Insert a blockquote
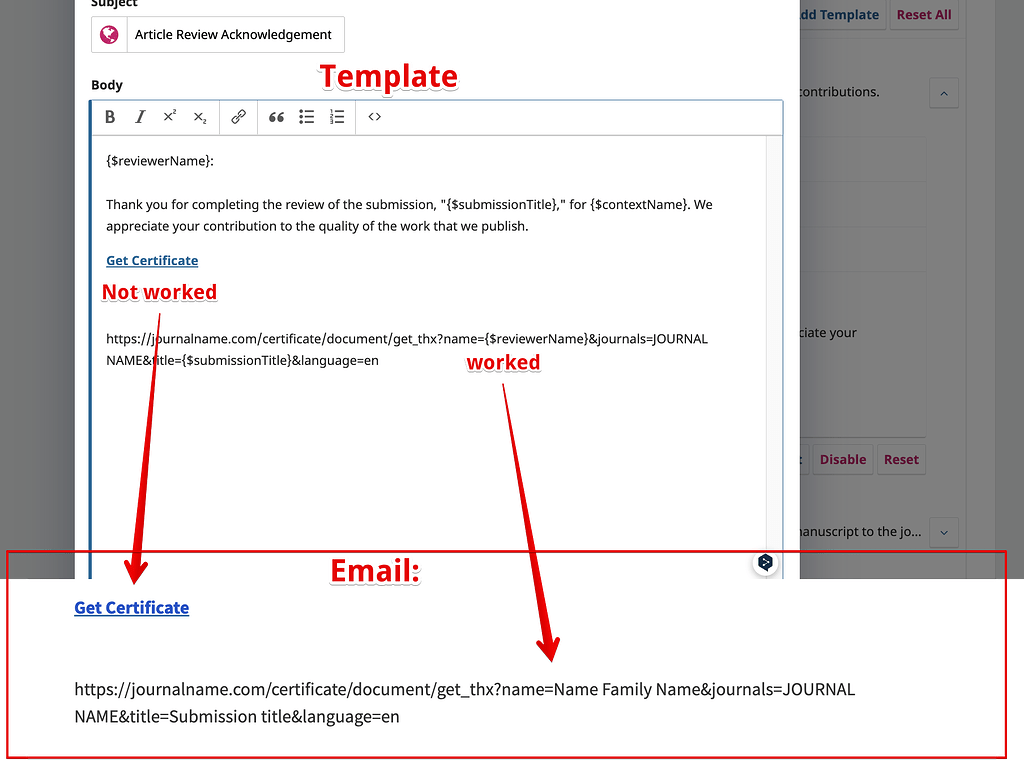This screenshot has width=1024, height=760. pyautogui.click(x=276, y=117)
